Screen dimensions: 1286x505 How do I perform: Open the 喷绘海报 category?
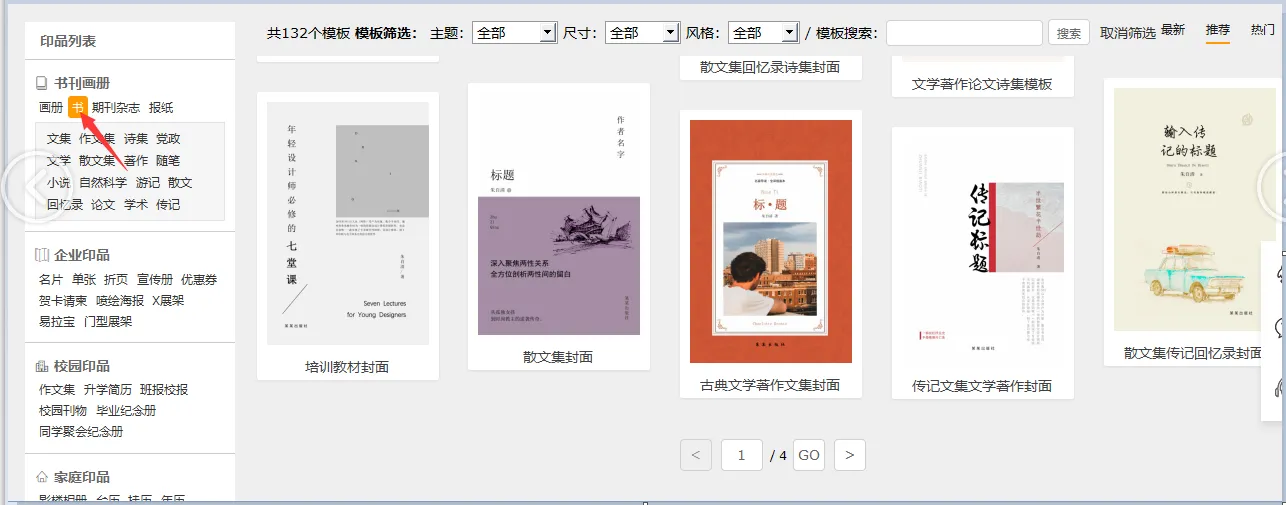(120, 300)
